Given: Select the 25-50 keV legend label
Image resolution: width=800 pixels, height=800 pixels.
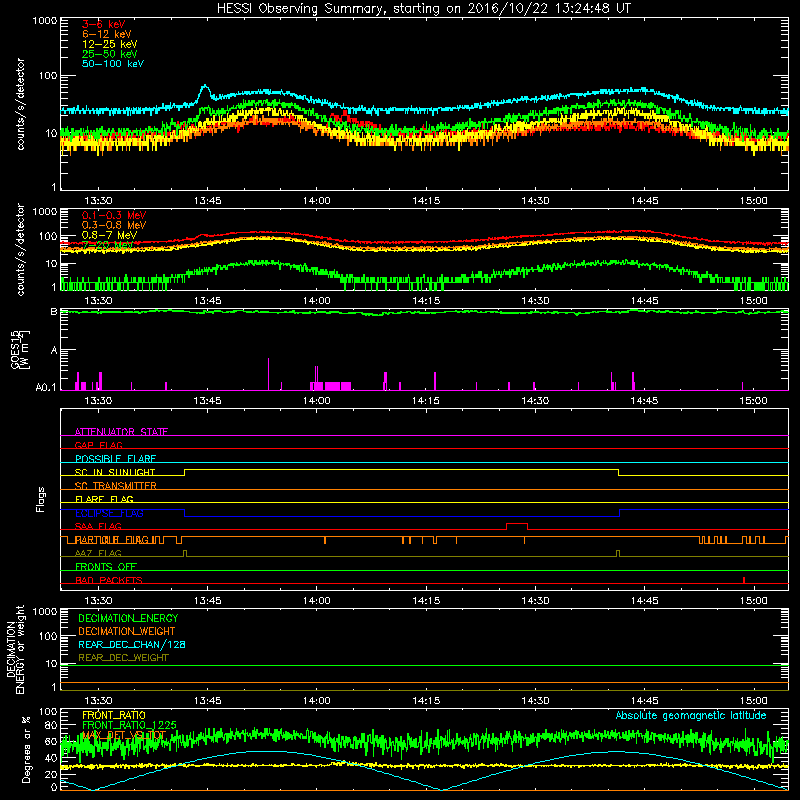Looking at the screenshot, I should pyautogui.click(x=110, y=54).
